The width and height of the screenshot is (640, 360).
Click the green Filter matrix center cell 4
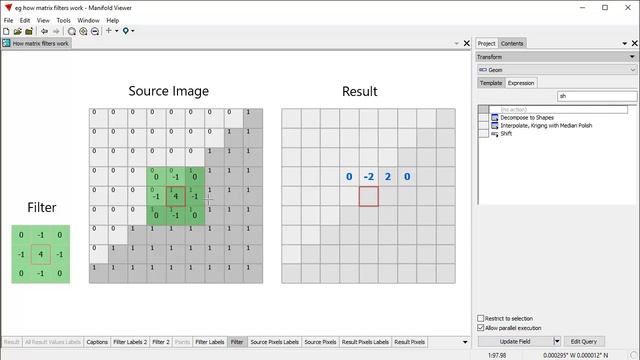point(40,254)
